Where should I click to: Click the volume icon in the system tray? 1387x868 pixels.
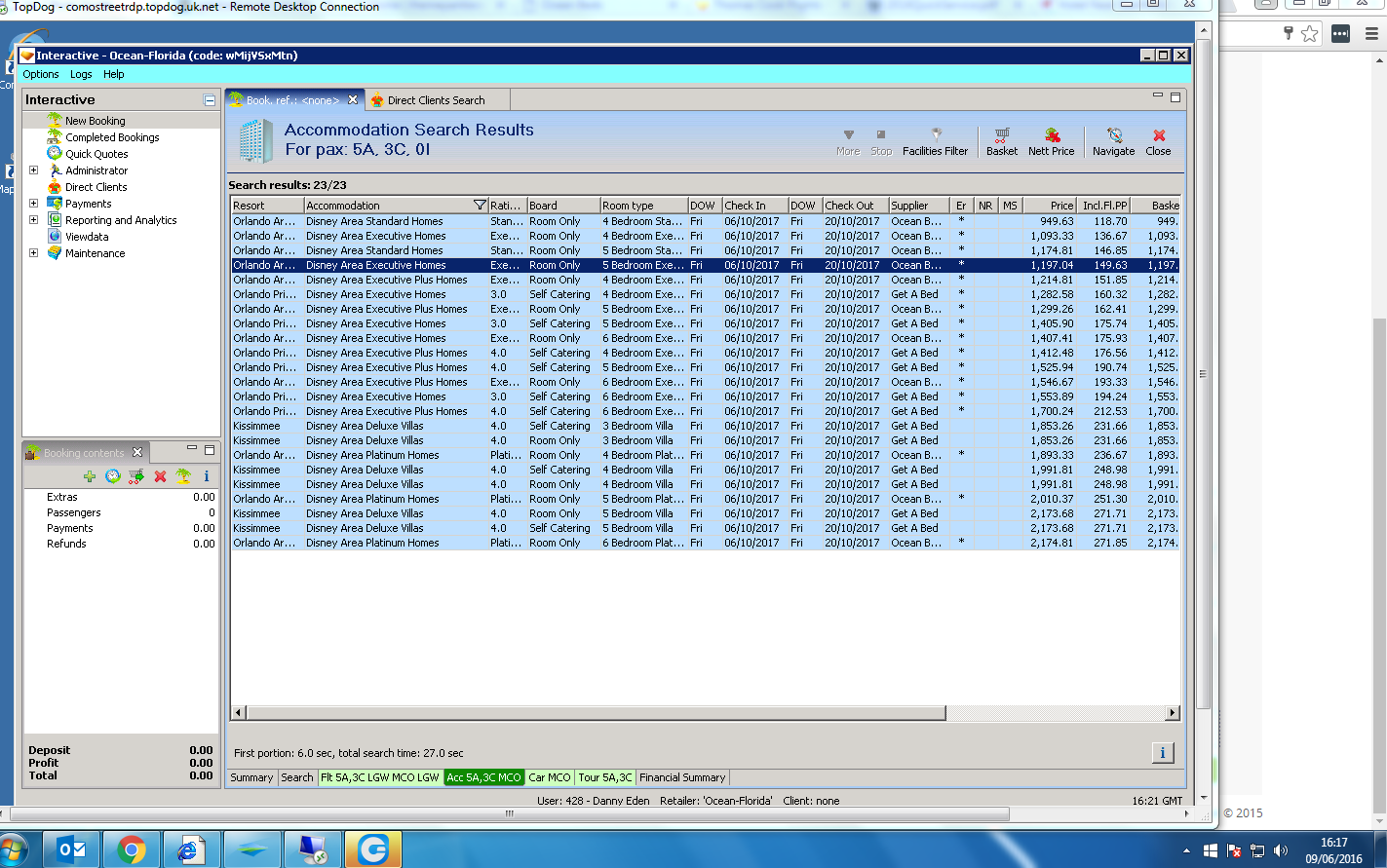pos(1280,850)
